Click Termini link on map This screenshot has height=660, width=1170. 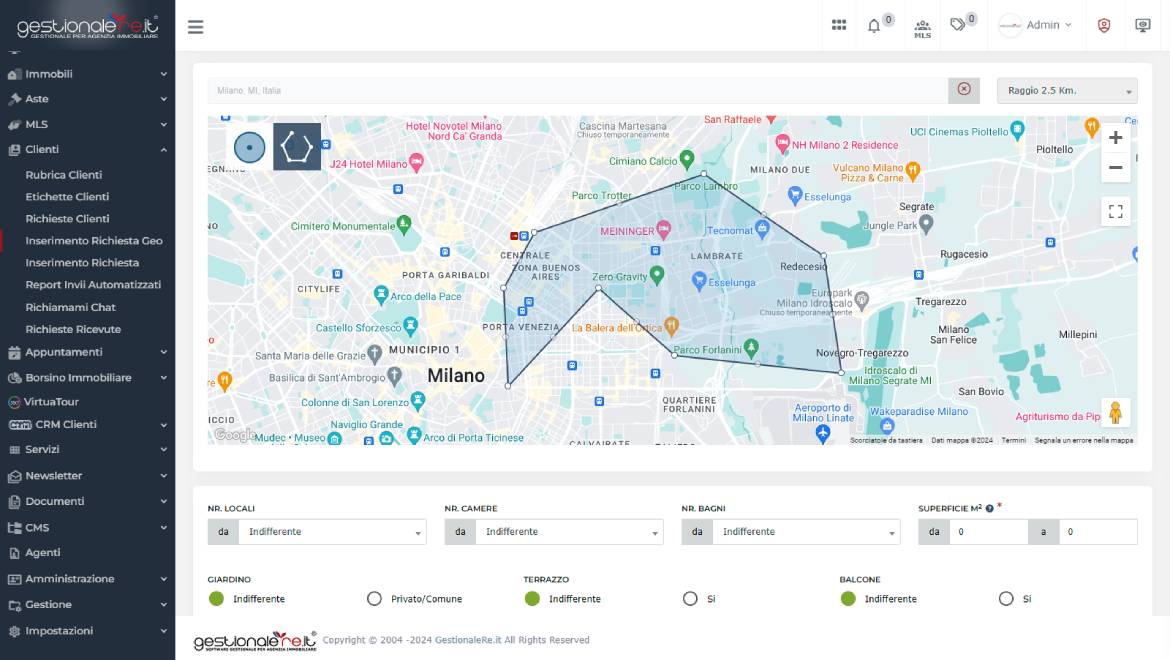(1013, 440)
